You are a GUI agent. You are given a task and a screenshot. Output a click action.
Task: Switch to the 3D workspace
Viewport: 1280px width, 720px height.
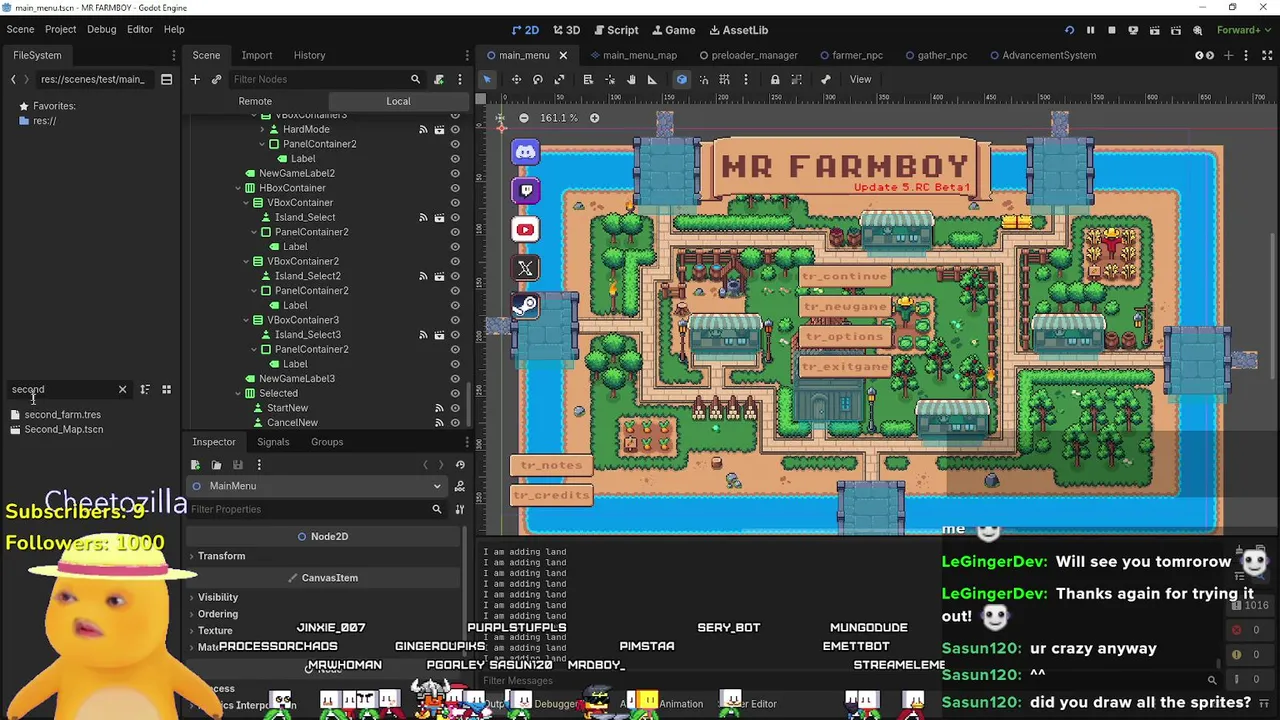[x=566, y=30]
